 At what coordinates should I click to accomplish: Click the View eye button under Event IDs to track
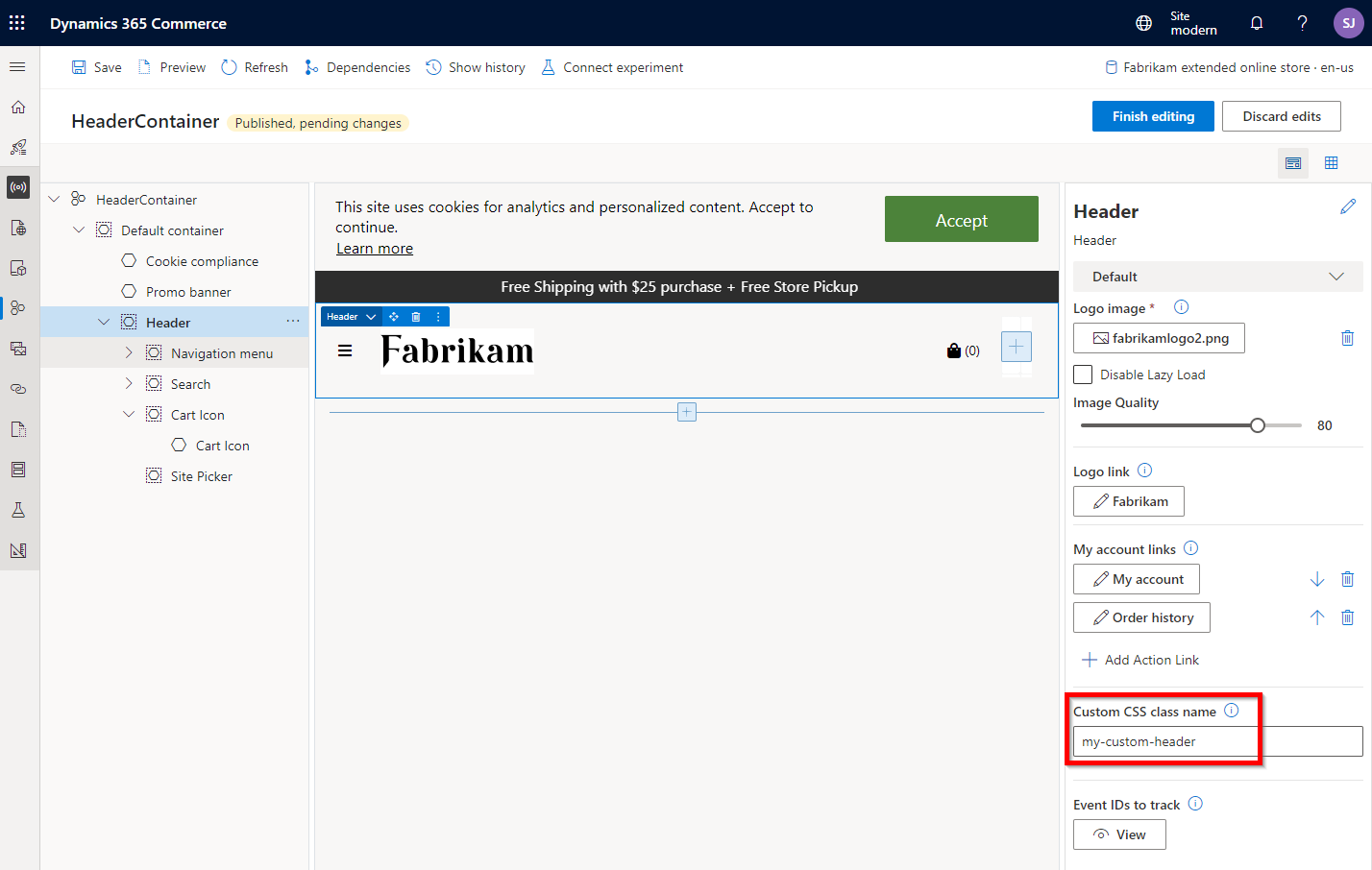point(1118,834)
